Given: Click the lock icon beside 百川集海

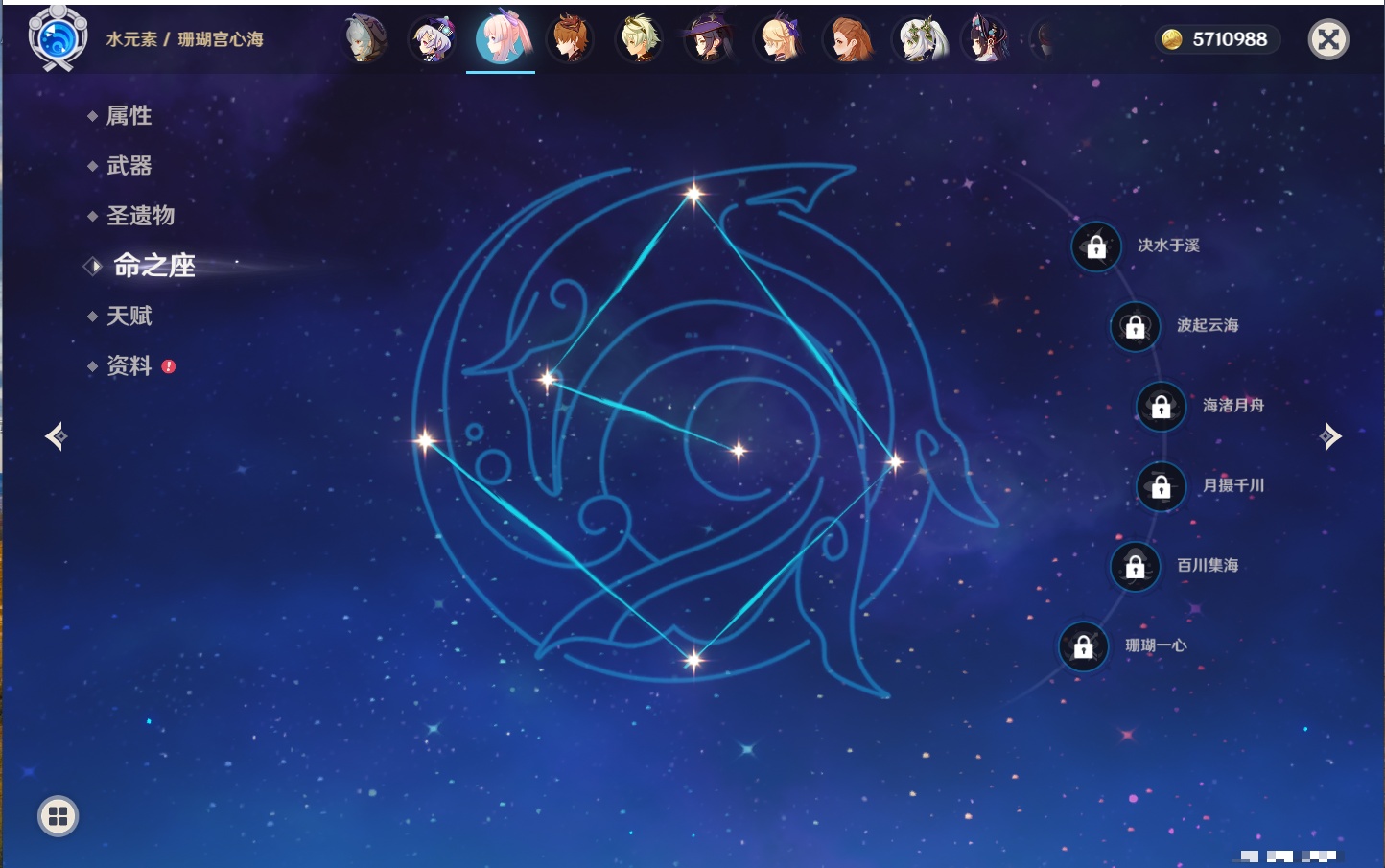Looking at the screenshot, I should (1135, 566).
